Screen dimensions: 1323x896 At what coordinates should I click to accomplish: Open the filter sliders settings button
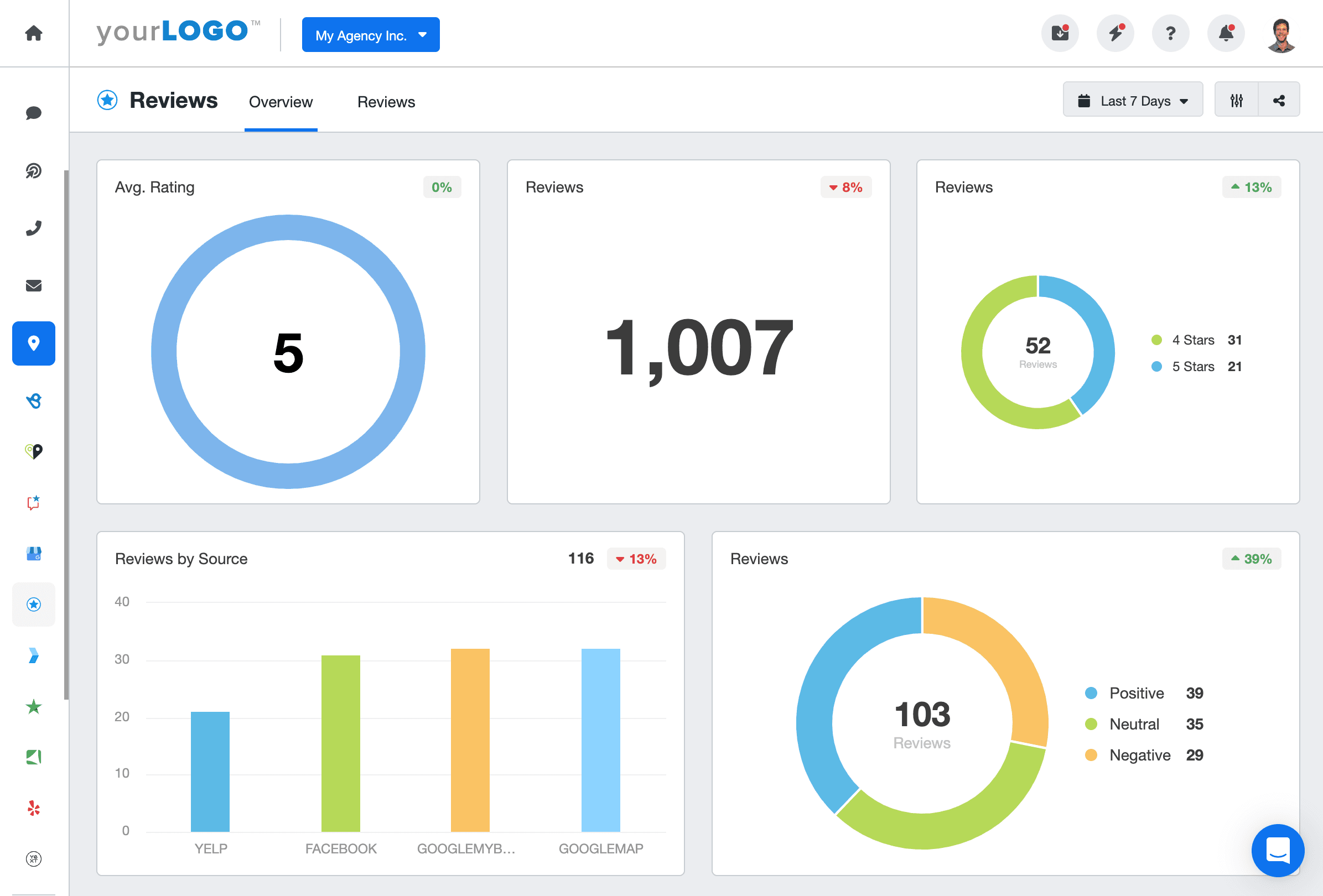[x=1236, y=101]
